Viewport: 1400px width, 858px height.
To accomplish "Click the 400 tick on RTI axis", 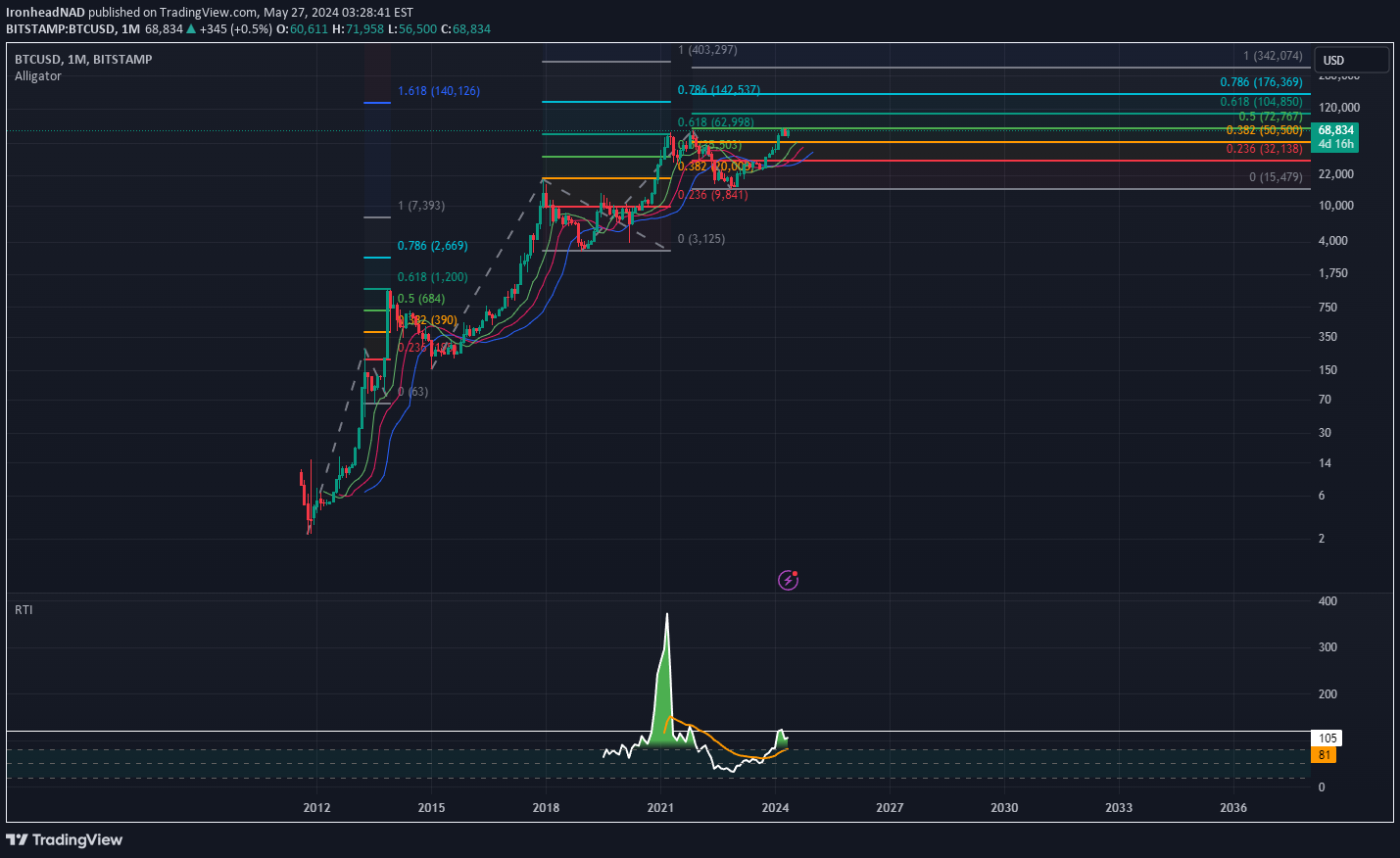I will [x=1328, y=600].
